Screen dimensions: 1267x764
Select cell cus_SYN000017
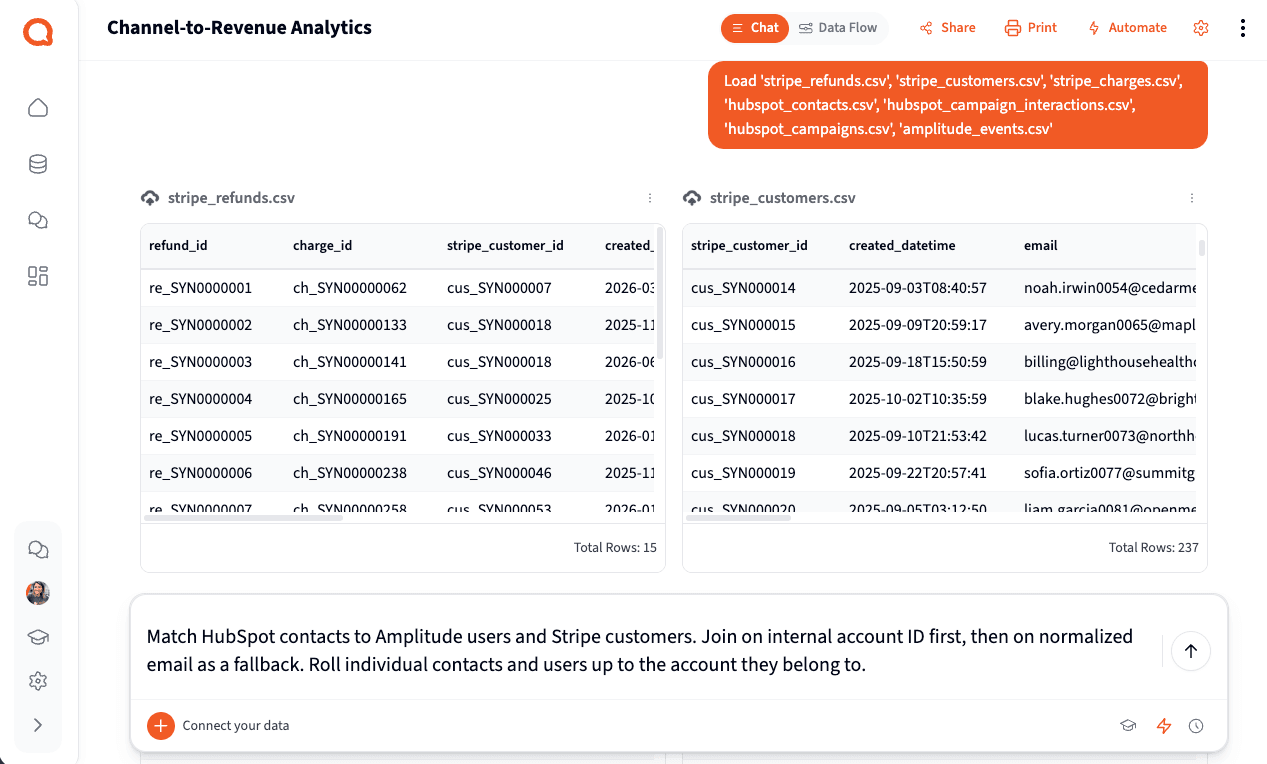(x=743, y=399)
